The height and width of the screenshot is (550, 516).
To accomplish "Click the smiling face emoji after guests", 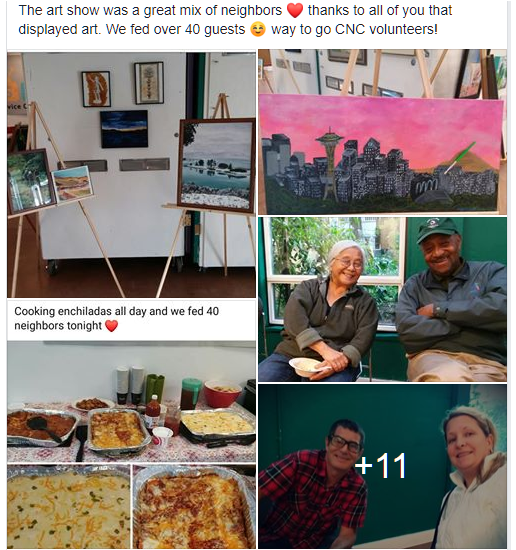I will pos(258,29).
